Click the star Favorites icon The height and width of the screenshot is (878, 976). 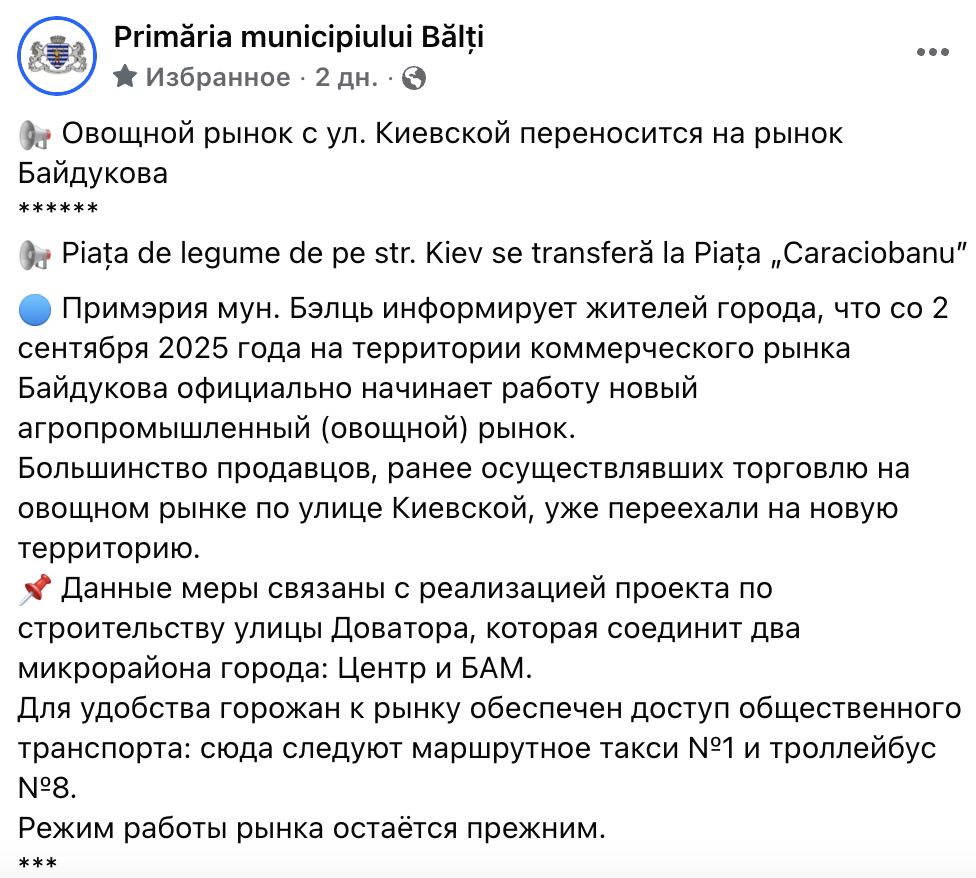tap(126, 77)
